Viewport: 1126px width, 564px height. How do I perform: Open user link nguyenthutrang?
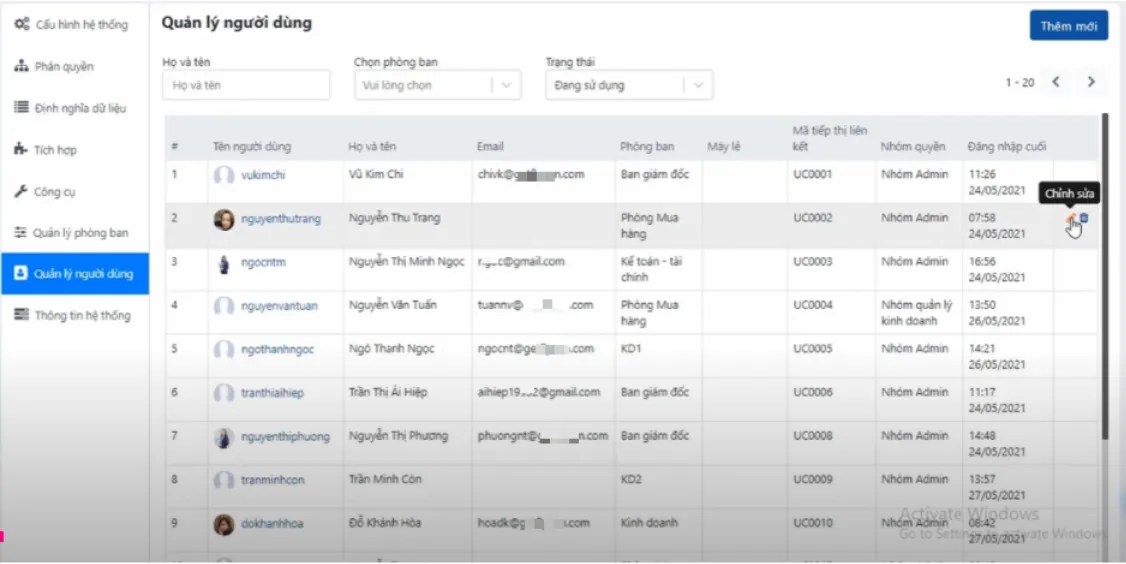(281, 218)
